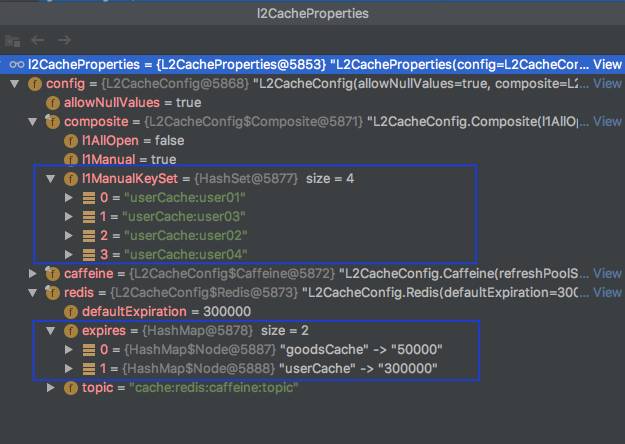Expand the userCache expires entry

tap(69, 369)
